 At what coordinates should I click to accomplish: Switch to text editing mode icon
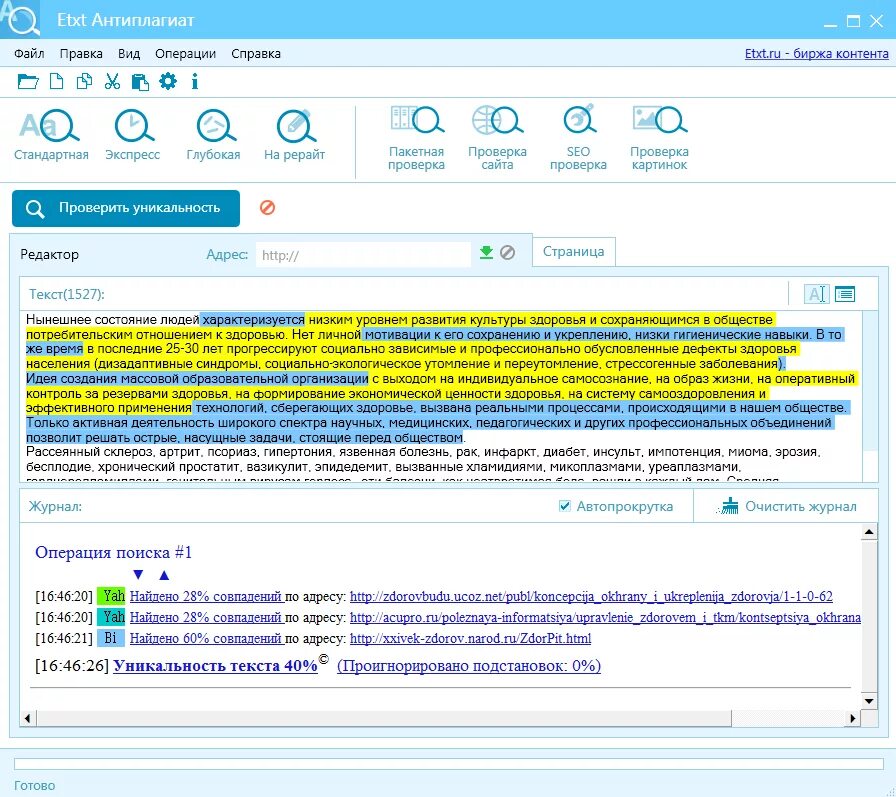click(817, 294)
